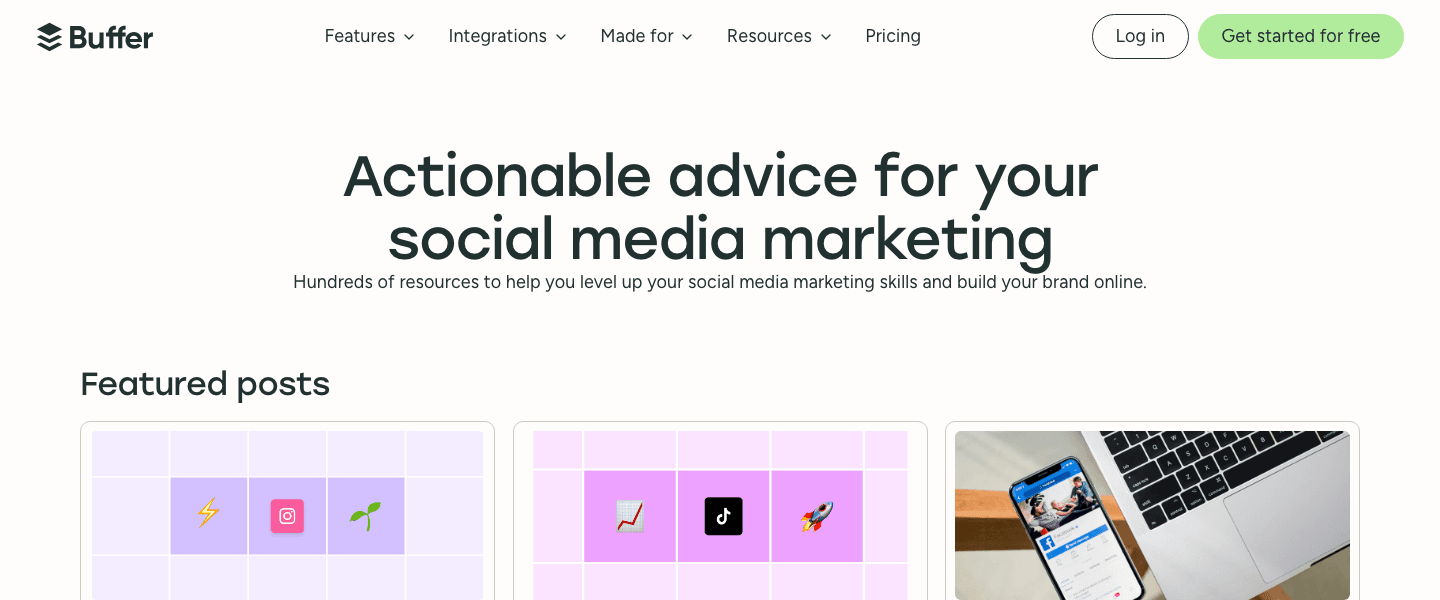Click the Buffer wordmark text
The height and width of the screenshot is (600, 1440).
click(111, 38)
